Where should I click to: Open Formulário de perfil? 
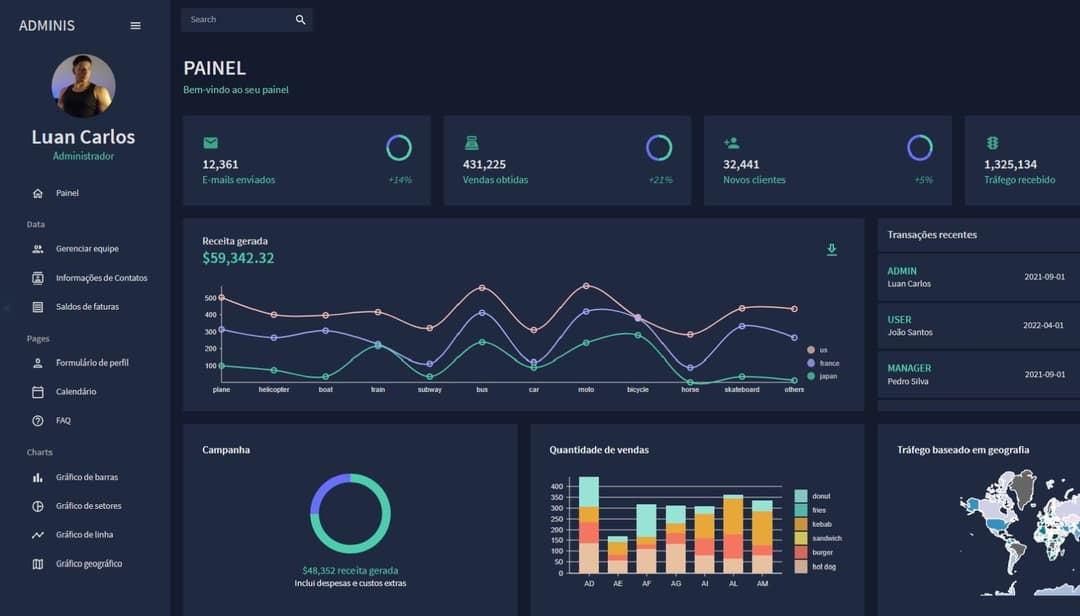tap(92, 363)
